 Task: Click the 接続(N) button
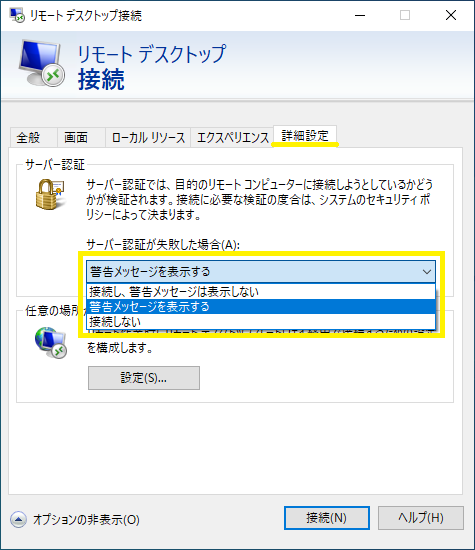(327, 518)
